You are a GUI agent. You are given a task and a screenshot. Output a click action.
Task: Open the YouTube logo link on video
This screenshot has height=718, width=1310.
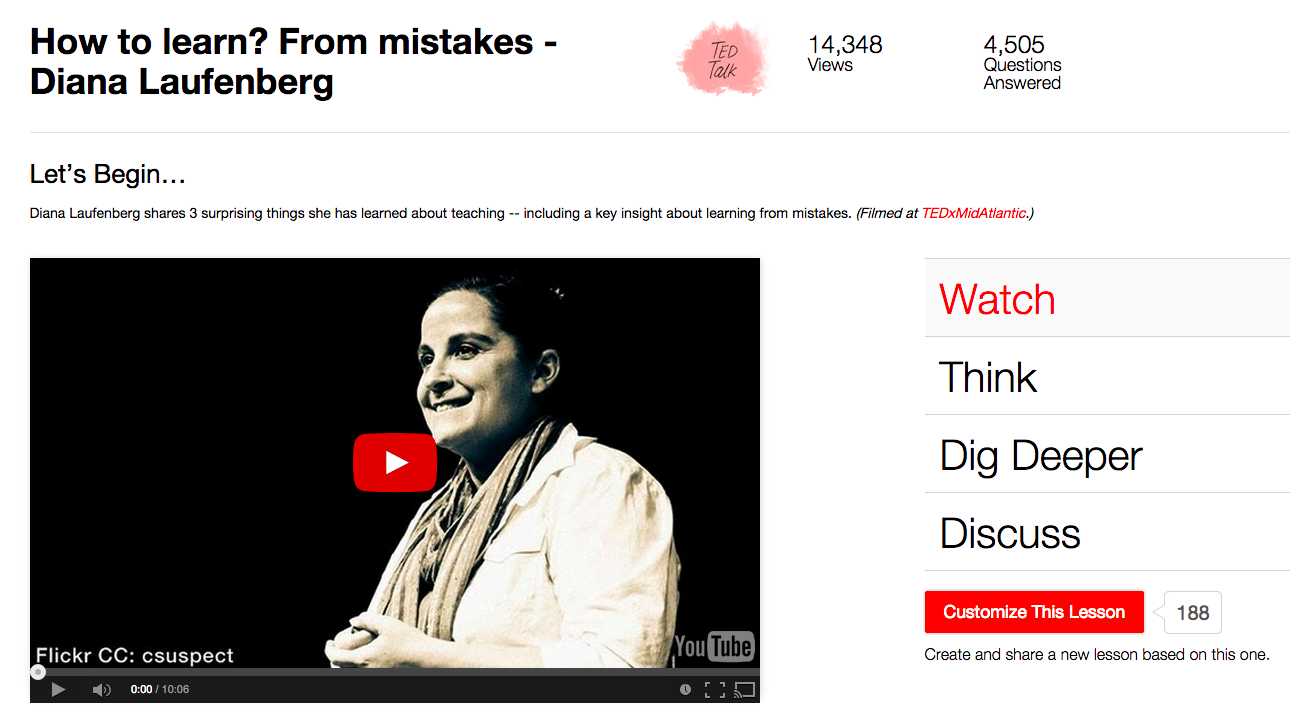pos(714,646)
